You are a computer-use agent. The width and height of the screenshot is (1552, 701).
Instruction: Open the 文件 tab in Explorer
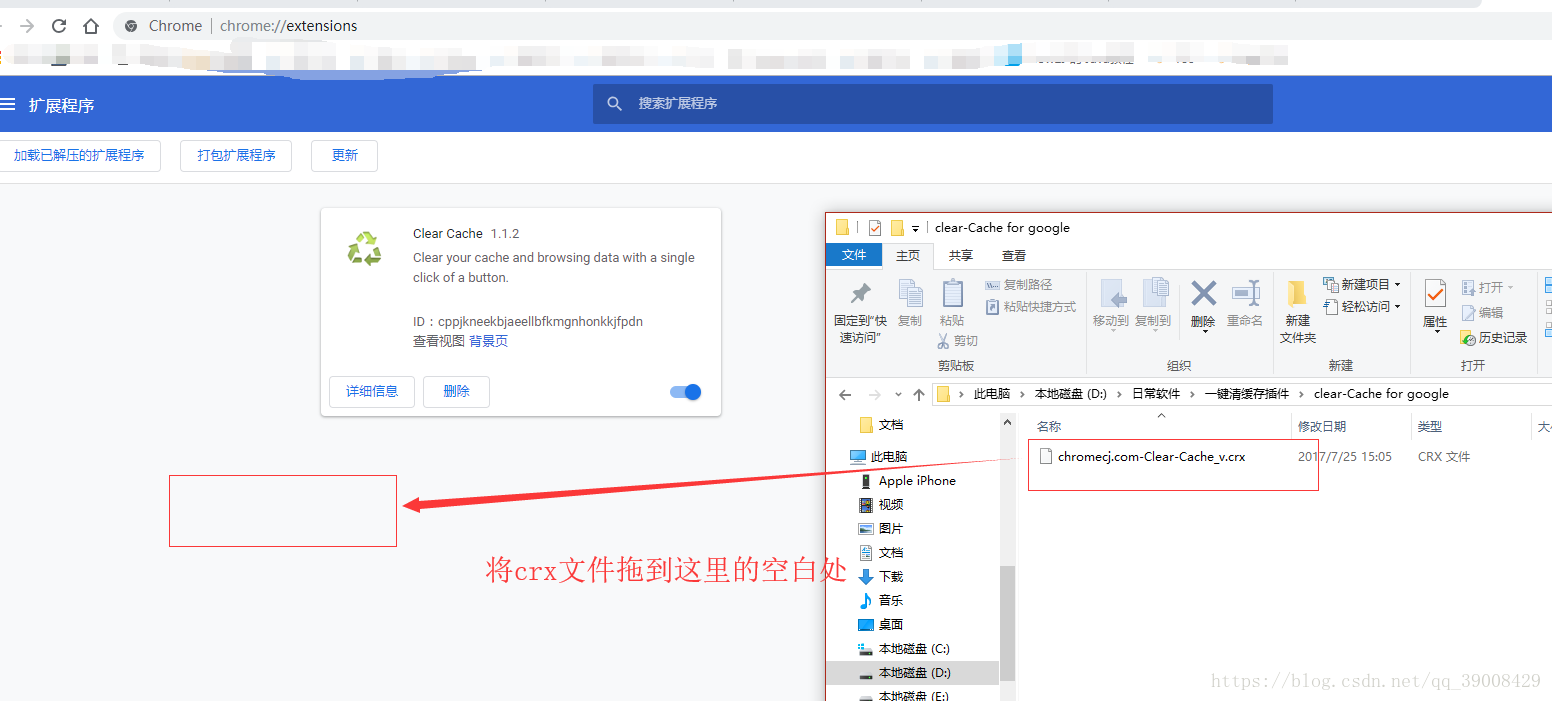854,256
